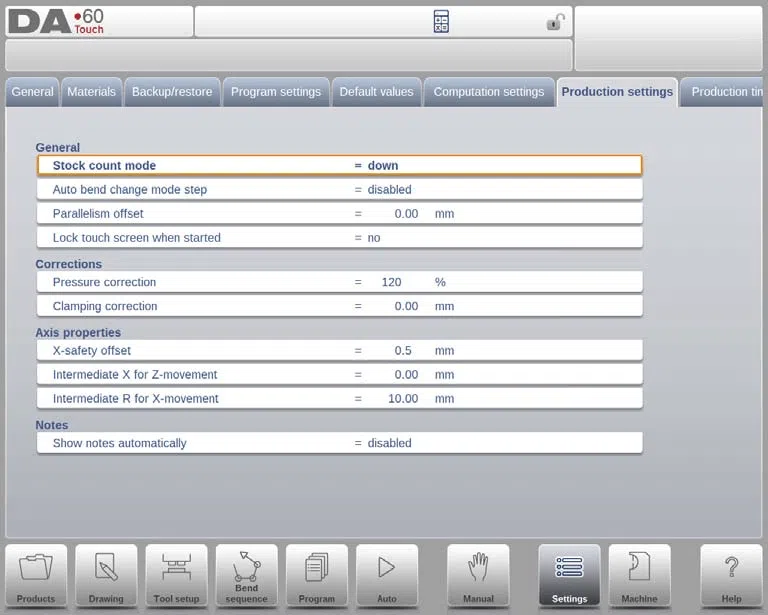This screenshot has width=768, height=615.
Task: Click the open padlock icon
Action: [555, 22]
